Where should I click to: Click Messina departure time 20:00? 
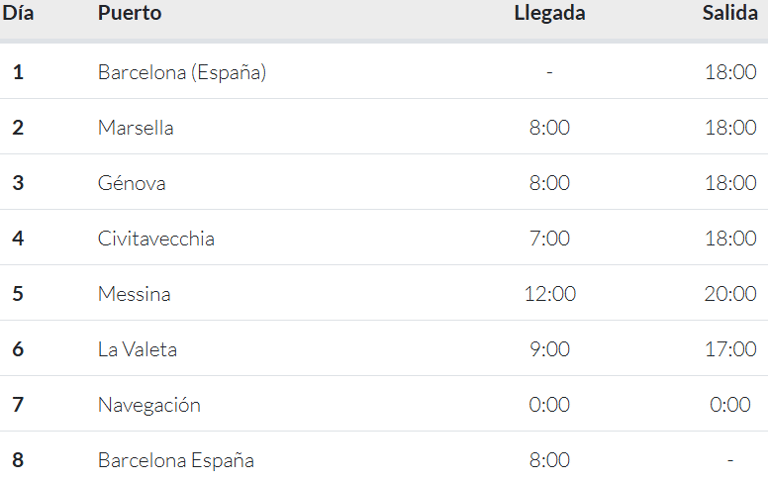tap(730, 294)
